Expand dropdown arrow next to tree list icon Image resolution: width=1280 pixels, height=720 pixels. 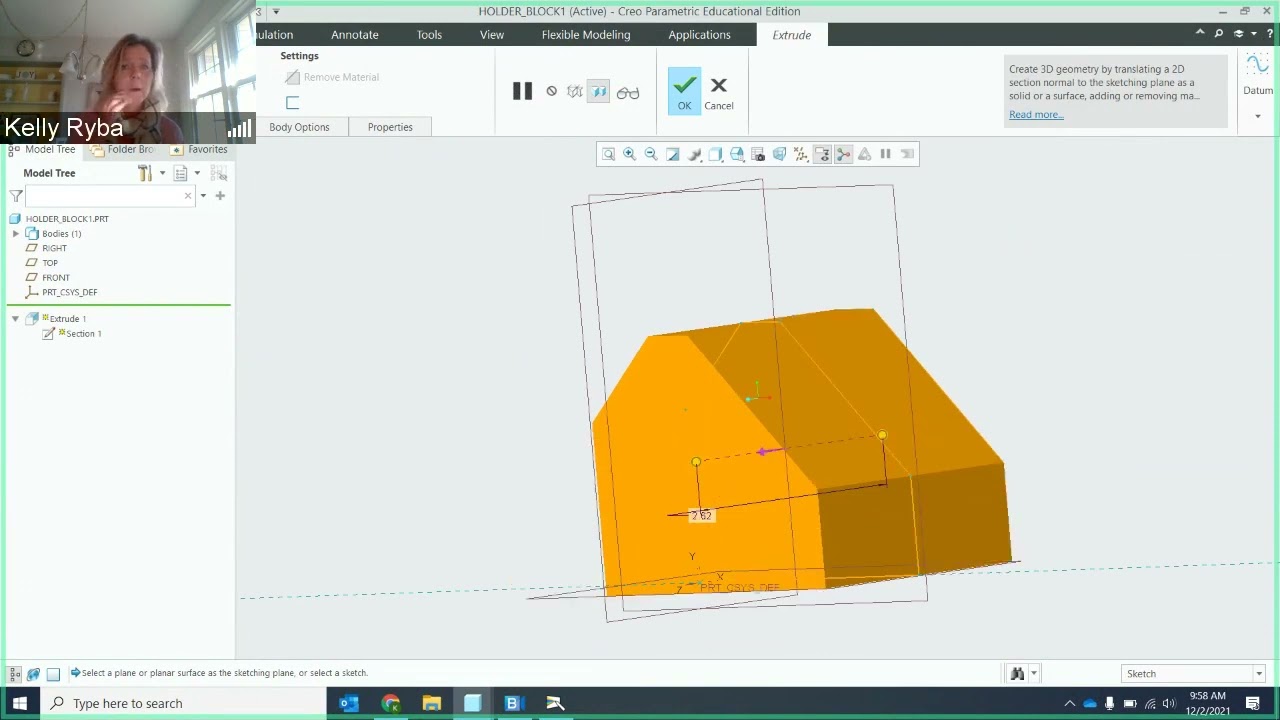pos(197,174)
